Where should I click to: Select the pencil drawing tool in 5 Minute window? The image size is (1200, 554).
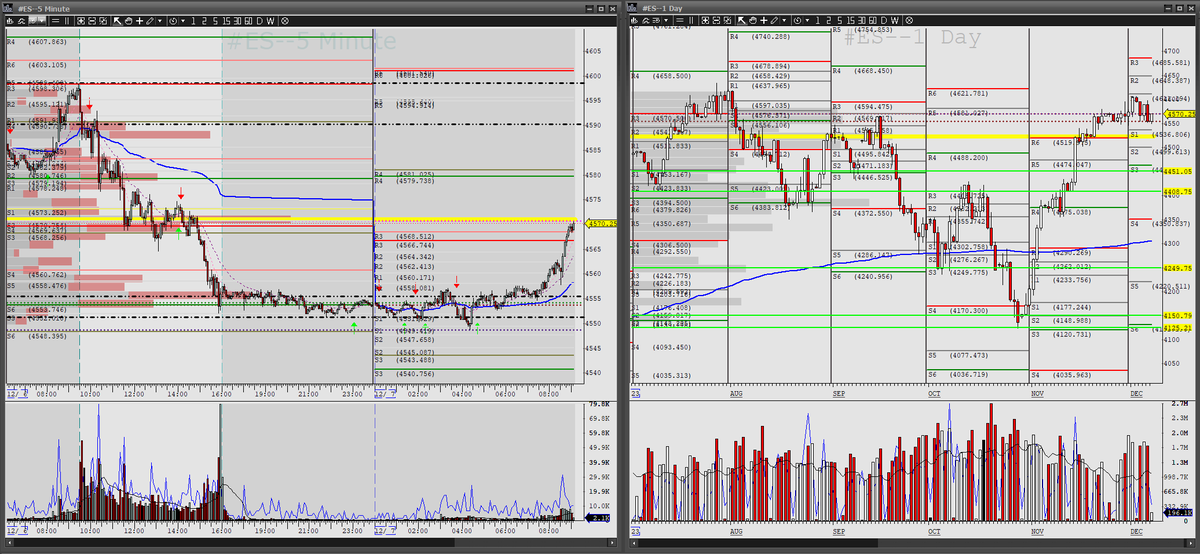(x=149, y=21)
